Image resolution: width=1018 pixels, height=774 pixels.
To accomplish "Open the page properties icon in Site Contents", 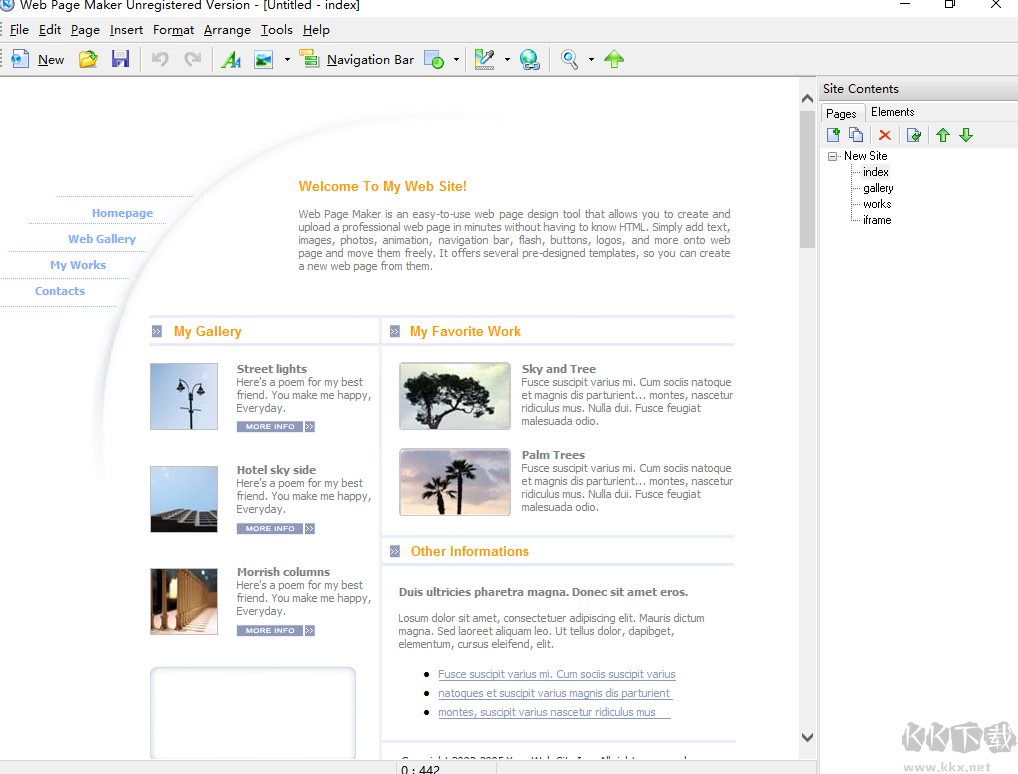I will [914, 134].
